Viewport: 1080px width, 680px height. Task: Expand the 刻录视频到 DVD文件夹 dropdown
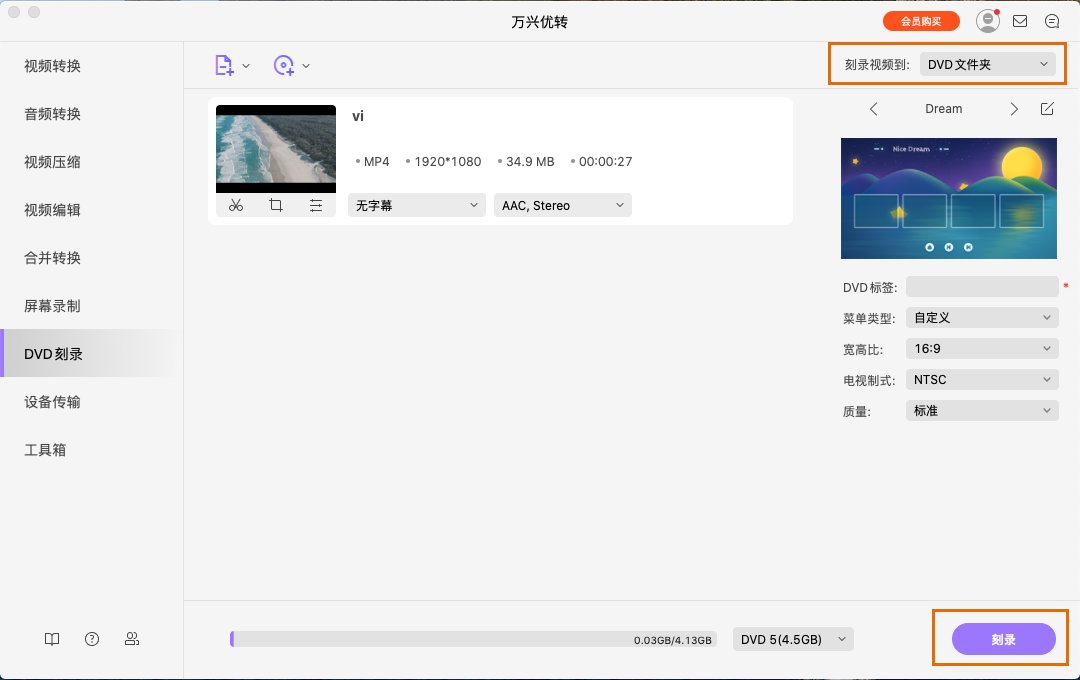click(x=987, y=64)
